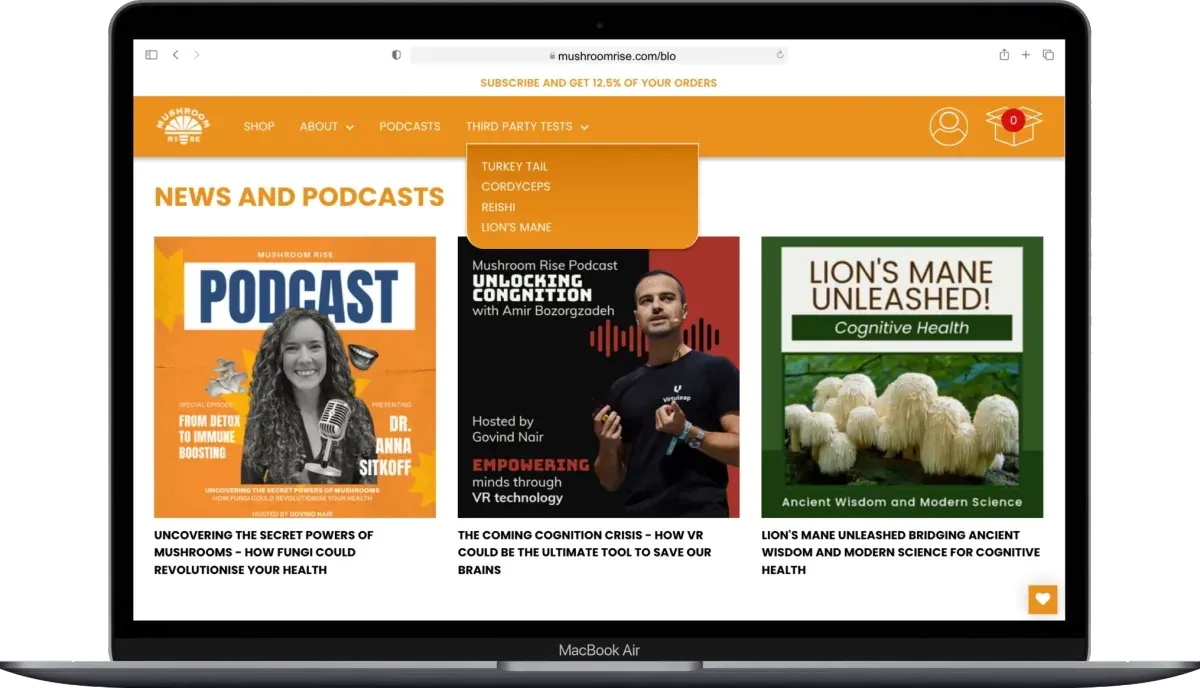This screenshot has width=1200, height=688.
Task: Go back with the browser back arrow
Action: click(175, 55)
